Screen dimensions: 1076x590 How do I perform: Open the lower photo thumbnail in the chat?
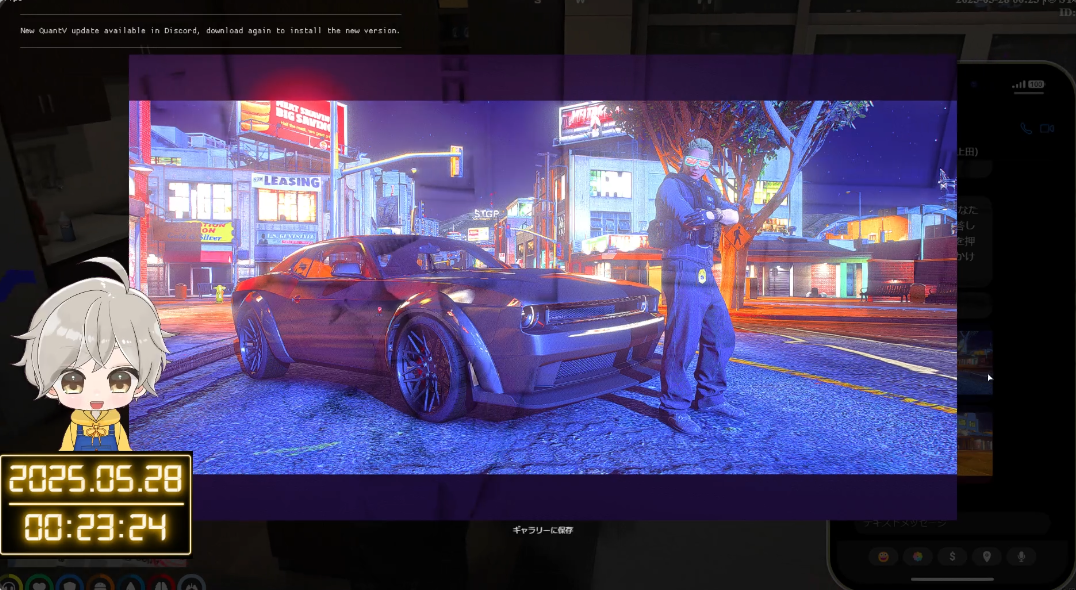[975, 444]
